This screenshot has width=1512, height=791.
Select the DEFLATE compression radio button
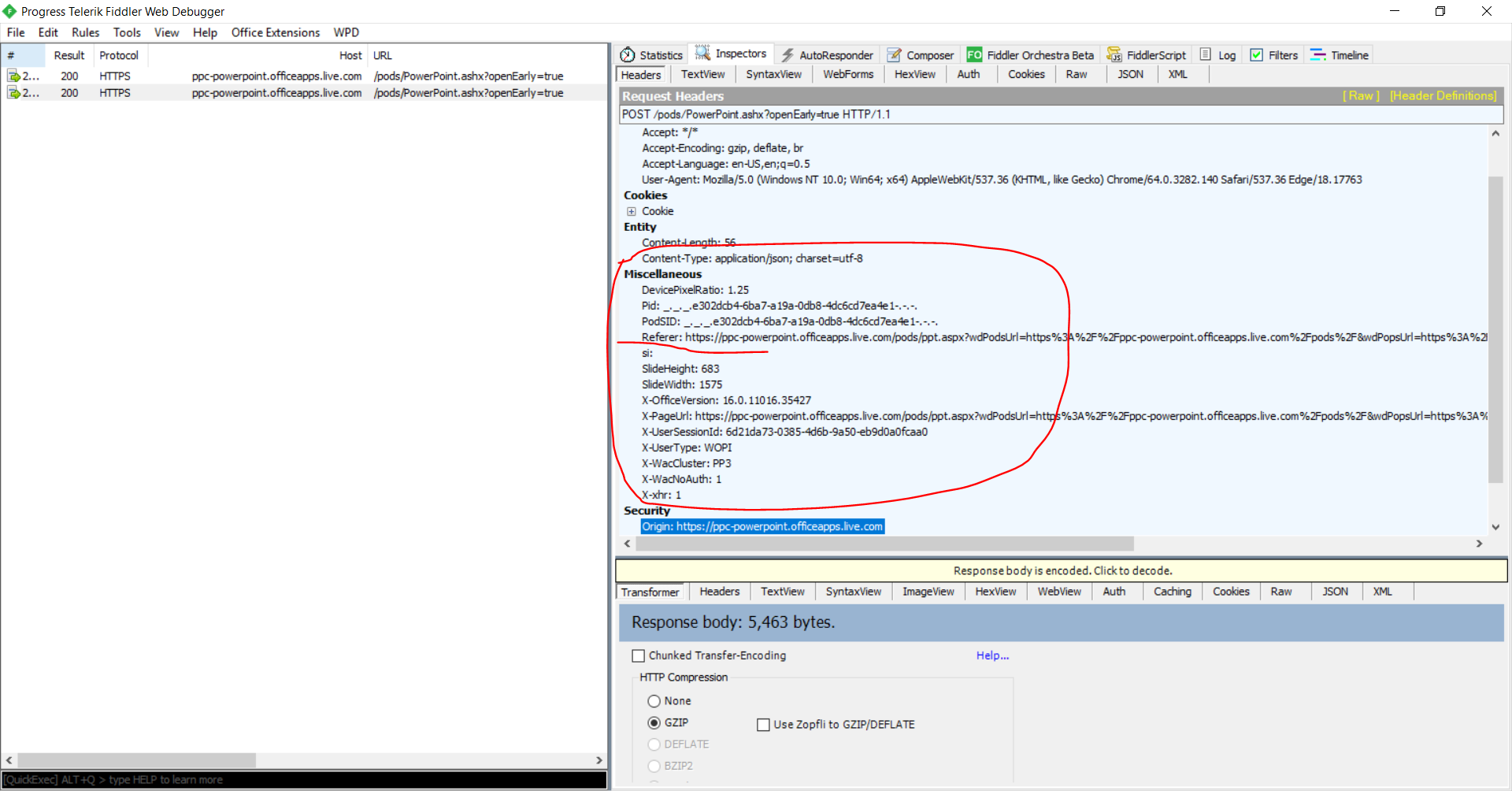[654, 745]
